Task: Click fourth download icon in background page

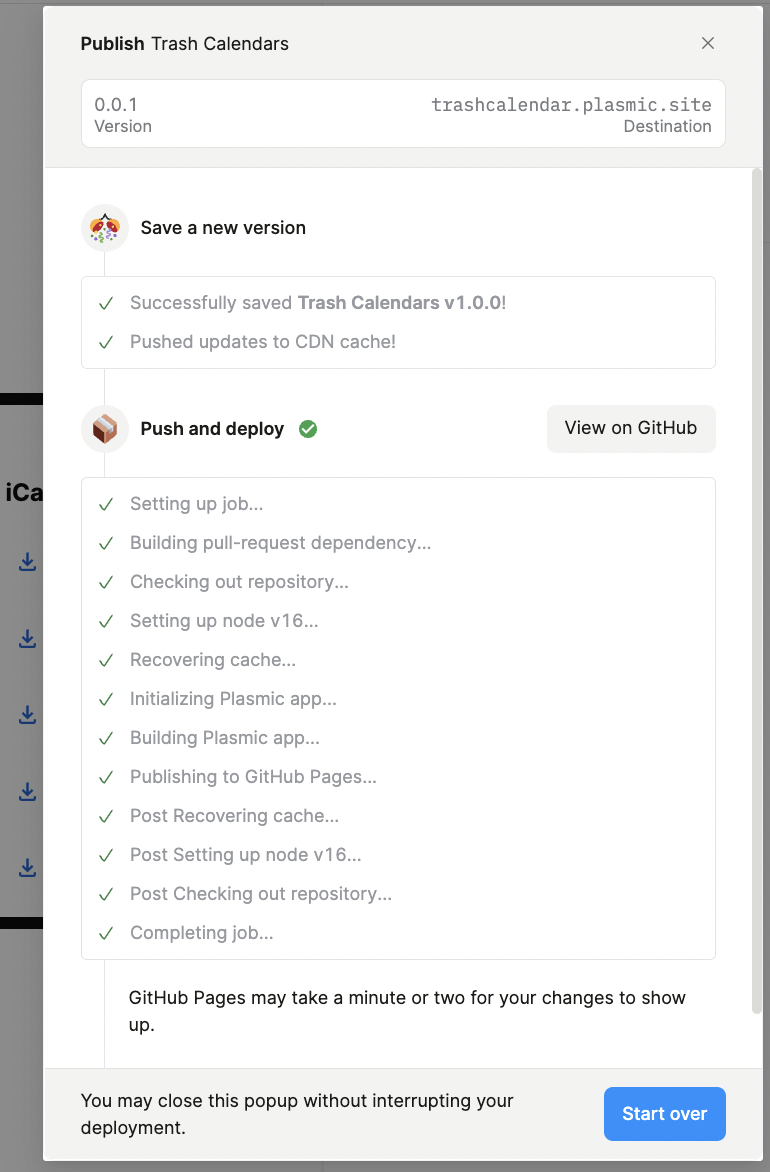Action: 28,792
